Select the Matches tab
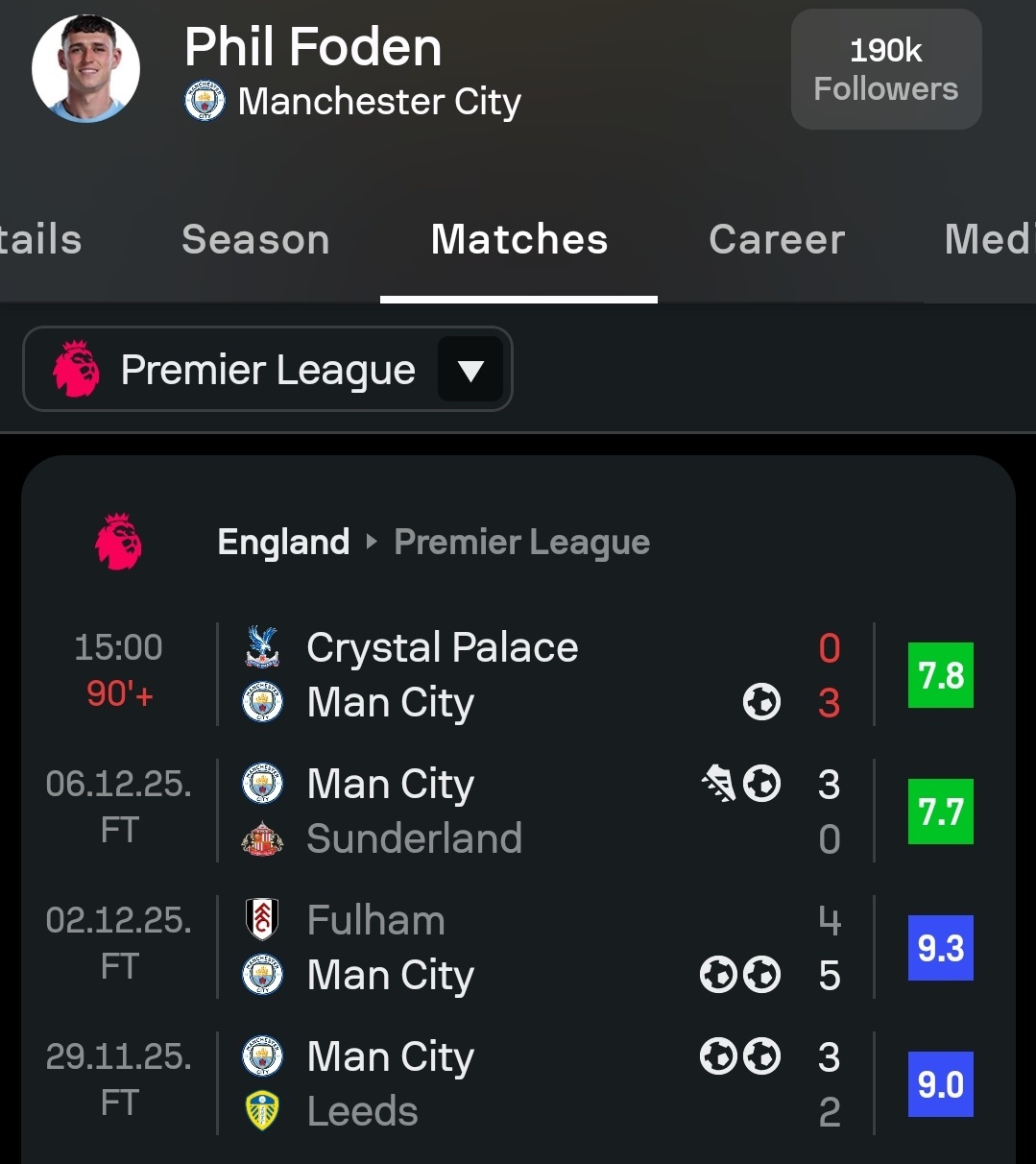The width and height of the screenshot is (1036, 1164). click(518, 239)
